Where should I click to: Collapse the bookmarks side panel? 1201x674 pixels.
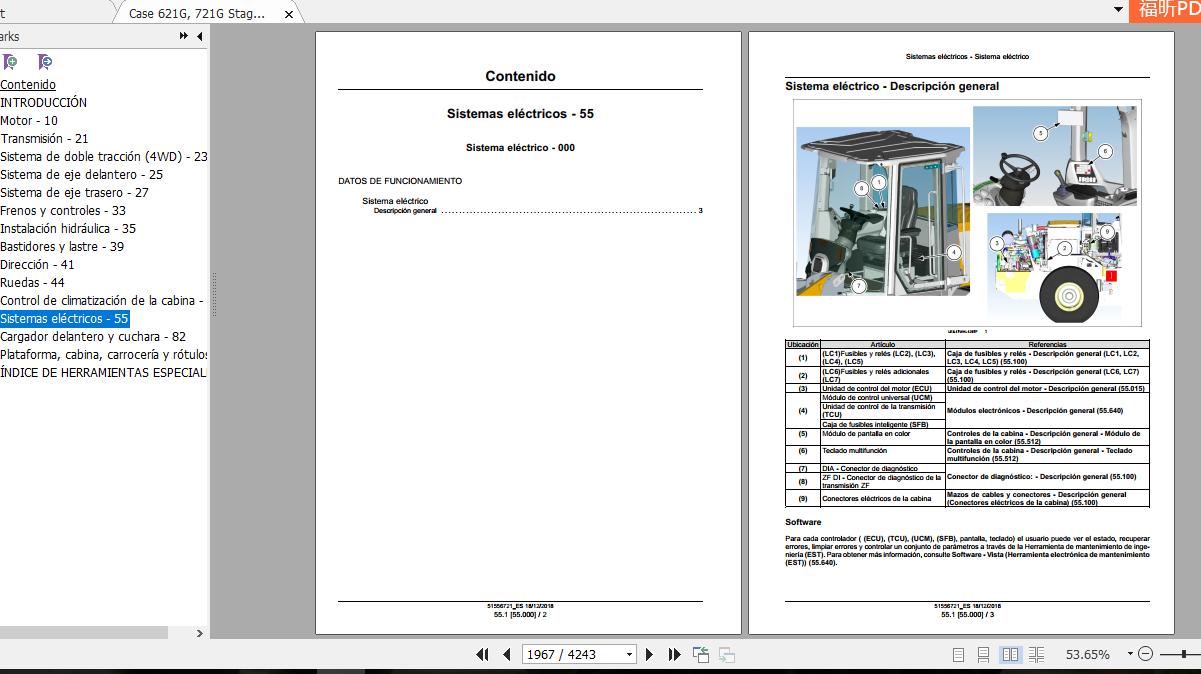[x=199, y=36]
